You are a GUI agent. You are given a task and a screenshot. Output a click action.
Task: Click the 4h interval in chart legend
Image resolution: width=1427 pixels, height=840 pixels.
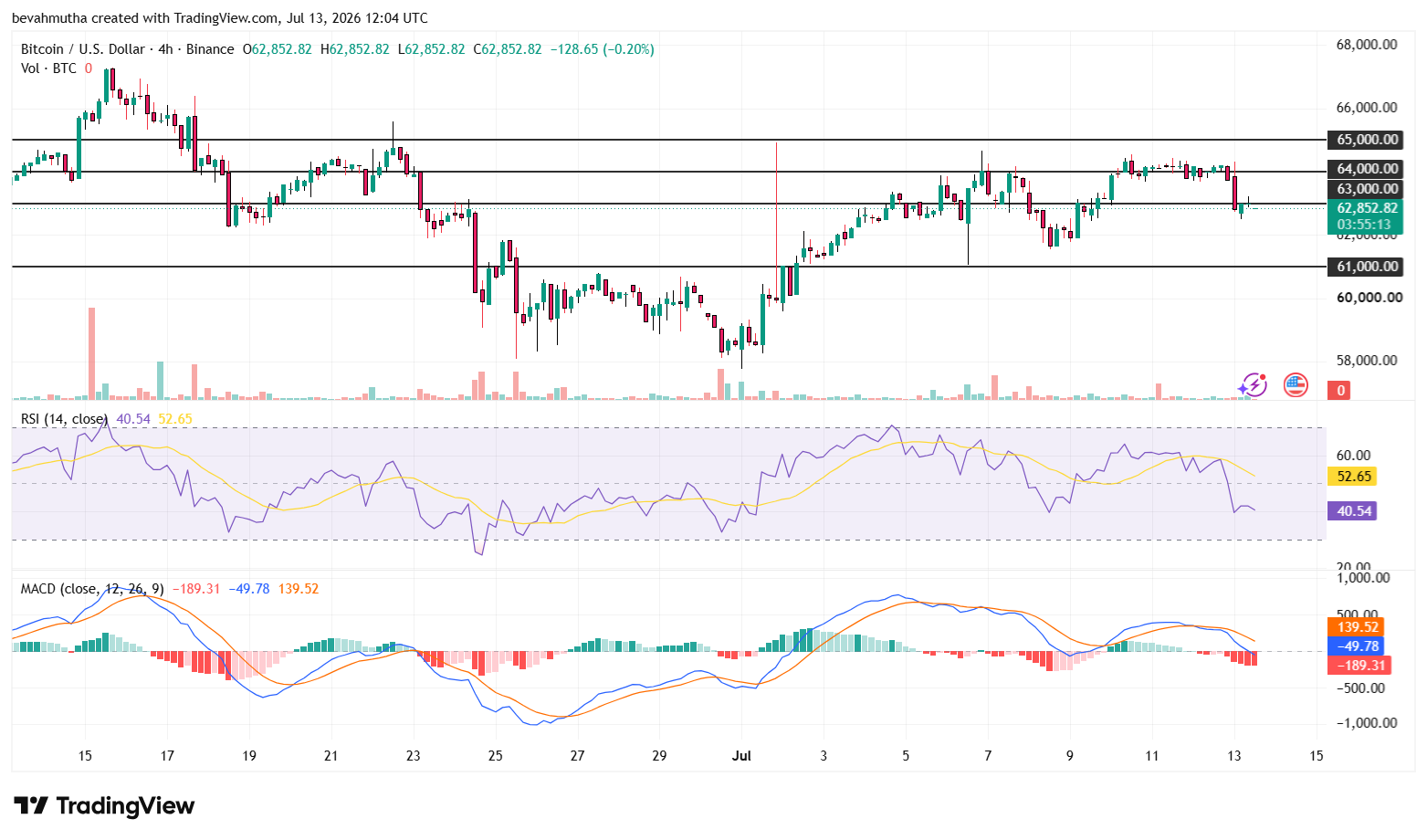coord(165,49)
